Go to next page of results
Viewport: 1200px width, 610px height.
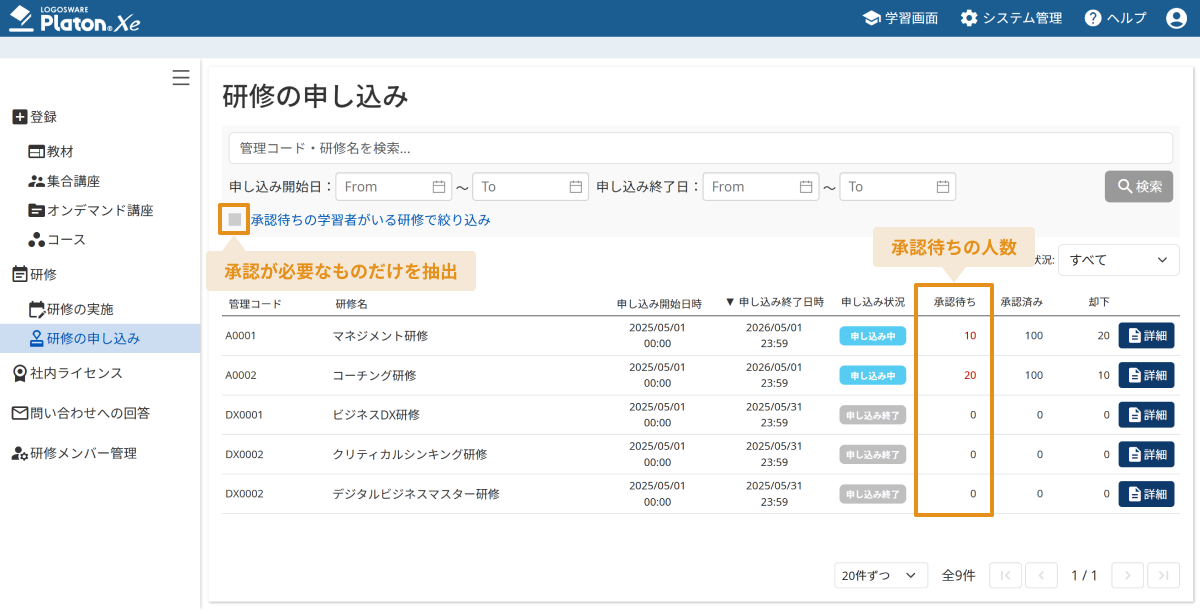tap(1127, 575)
